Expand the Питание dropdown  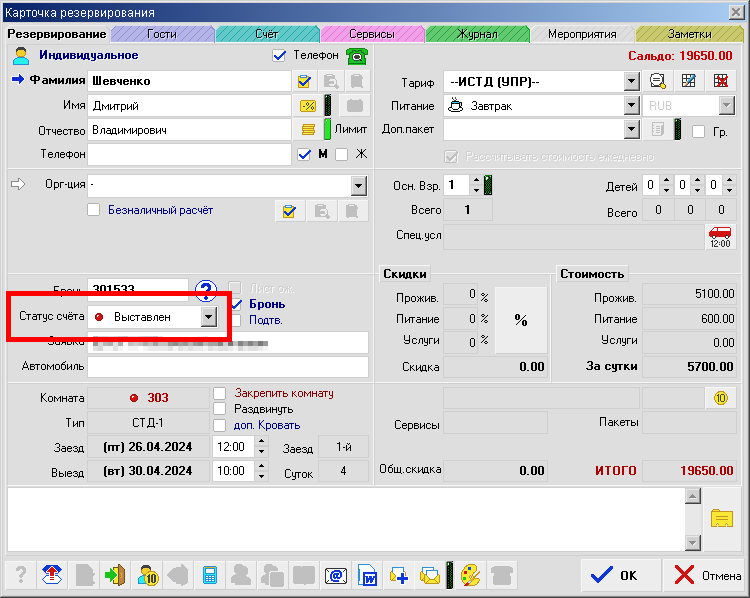(x=631, y=105)
